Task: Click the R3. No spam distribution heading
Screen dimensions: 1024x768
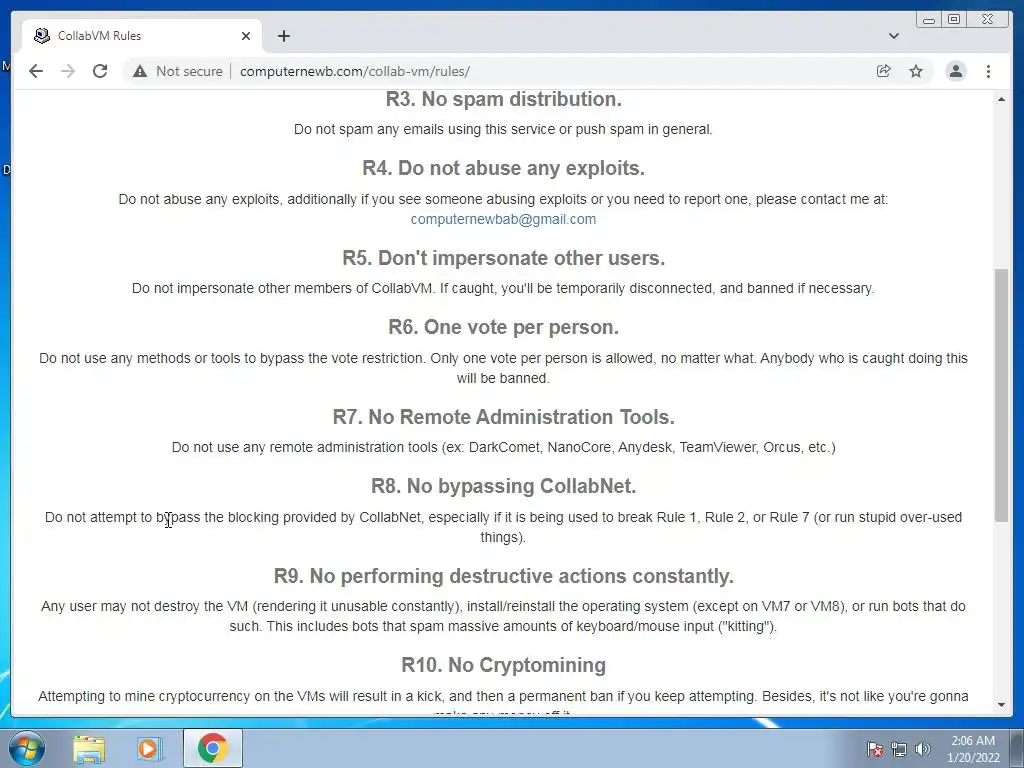Action: (x=504, y=99)
